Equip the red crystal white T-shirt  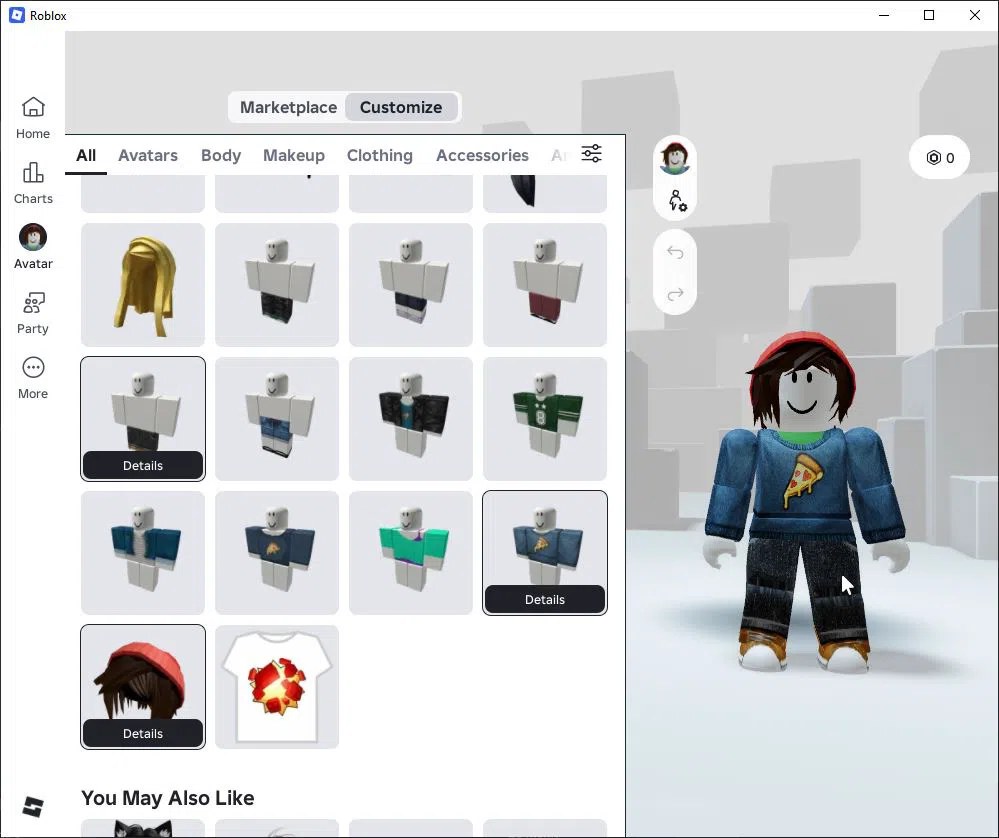pos(277,686)
